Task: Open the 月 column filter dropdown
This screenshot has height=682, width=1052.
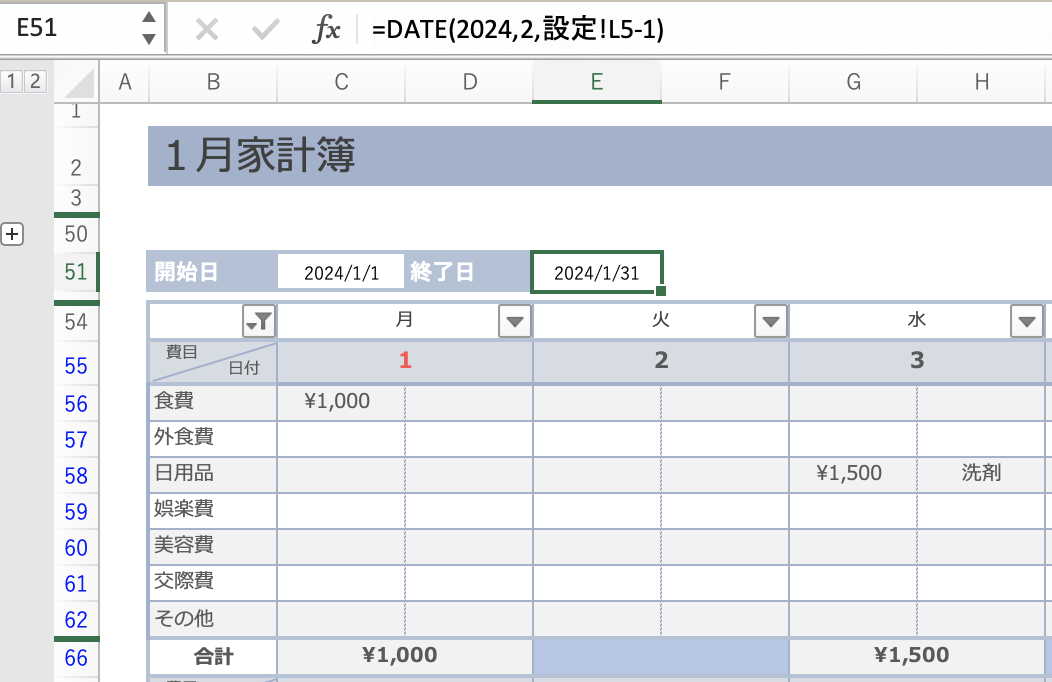Action: point(514,321)
